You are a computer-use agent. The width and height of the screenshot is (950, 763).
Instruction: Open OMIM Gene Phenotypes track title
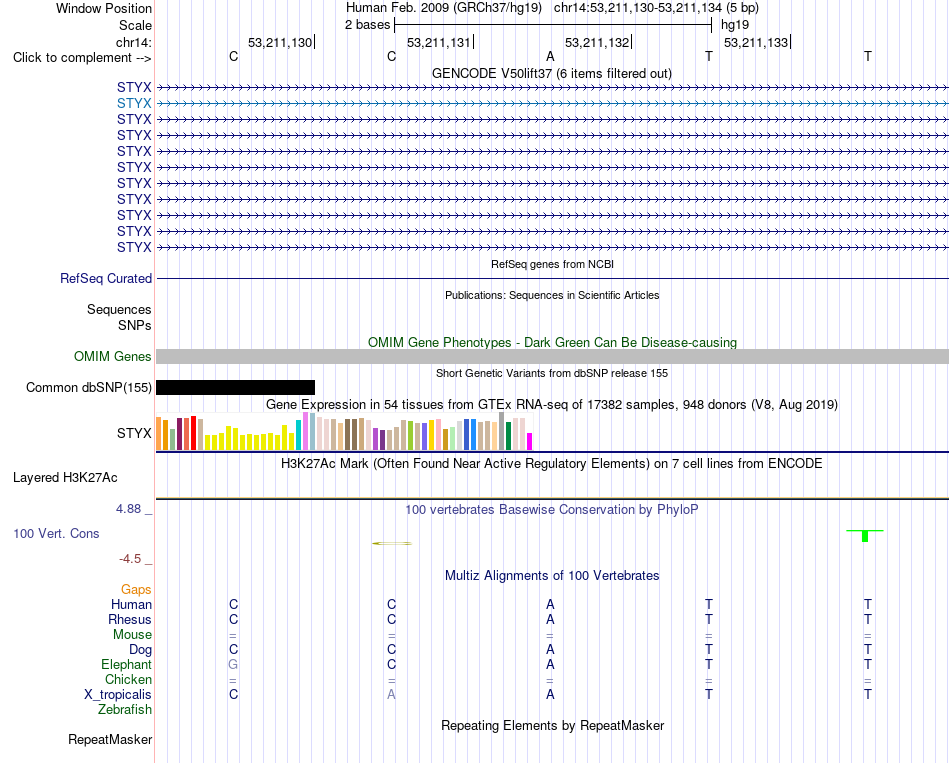click(552, 342)
